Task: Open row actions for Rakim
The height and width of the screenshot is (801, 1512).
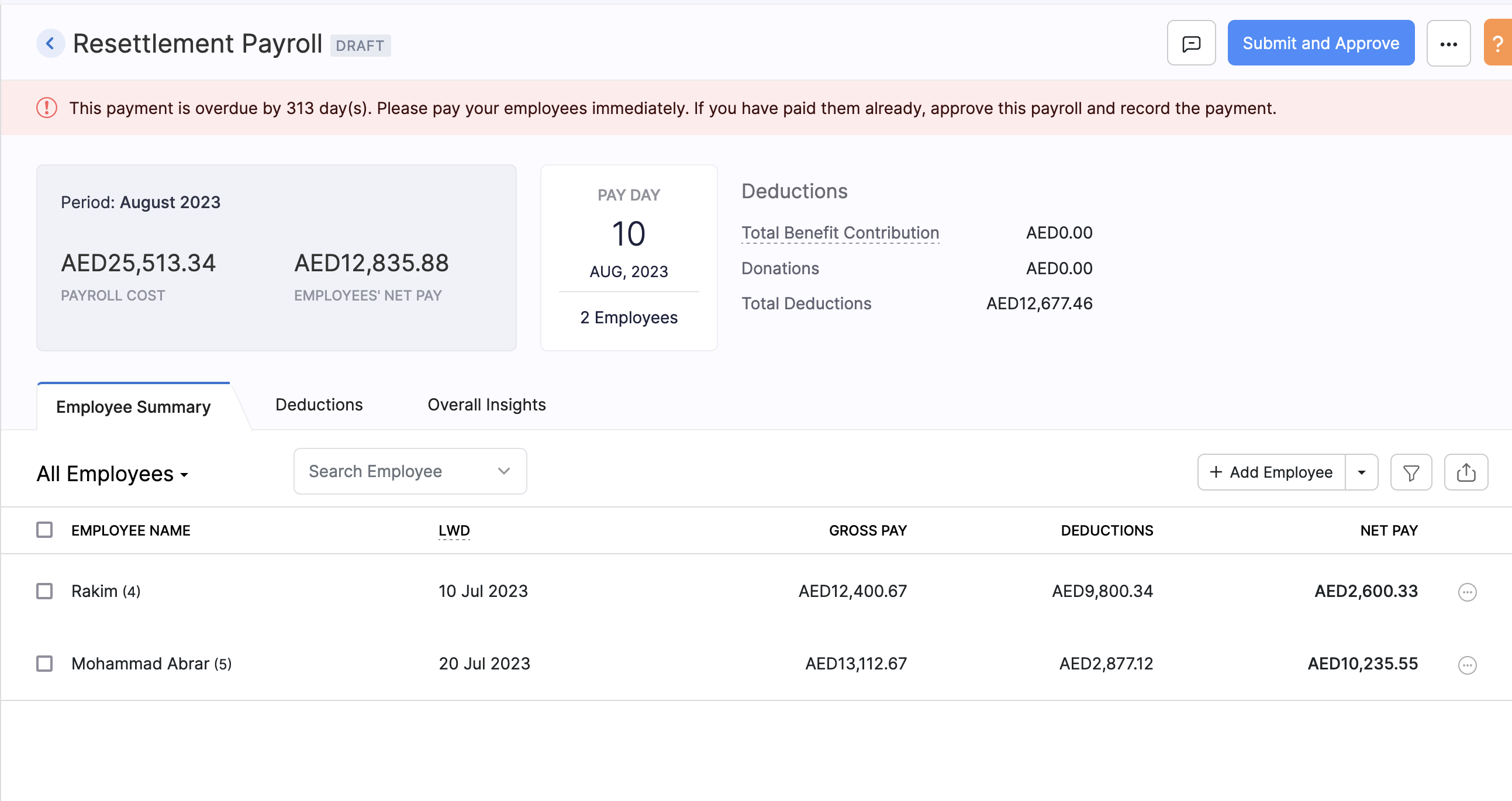Action: point(1467,592)
